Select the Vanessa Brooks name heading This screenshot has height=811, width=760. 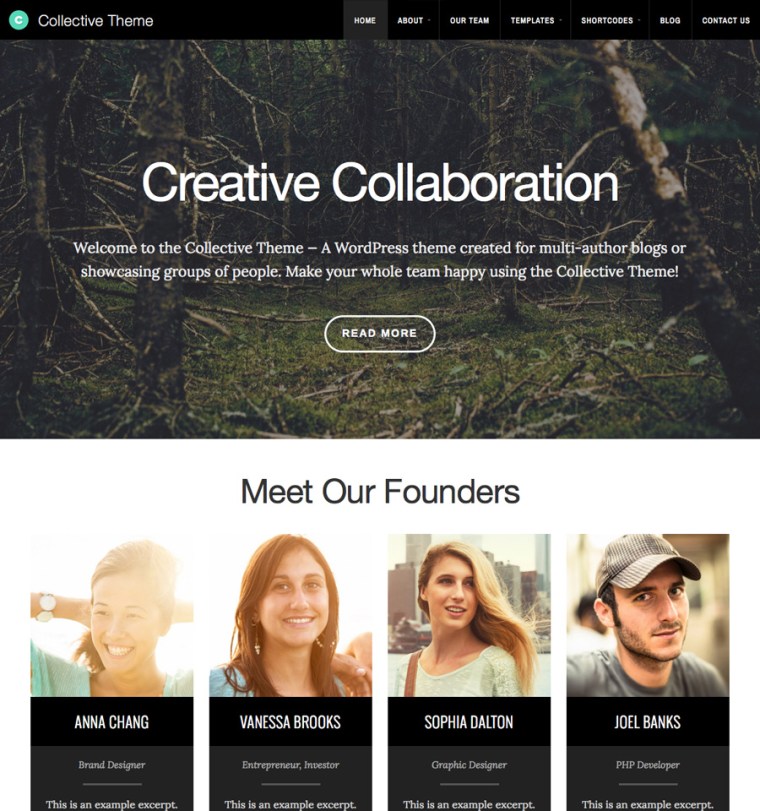tap(290, 722)
